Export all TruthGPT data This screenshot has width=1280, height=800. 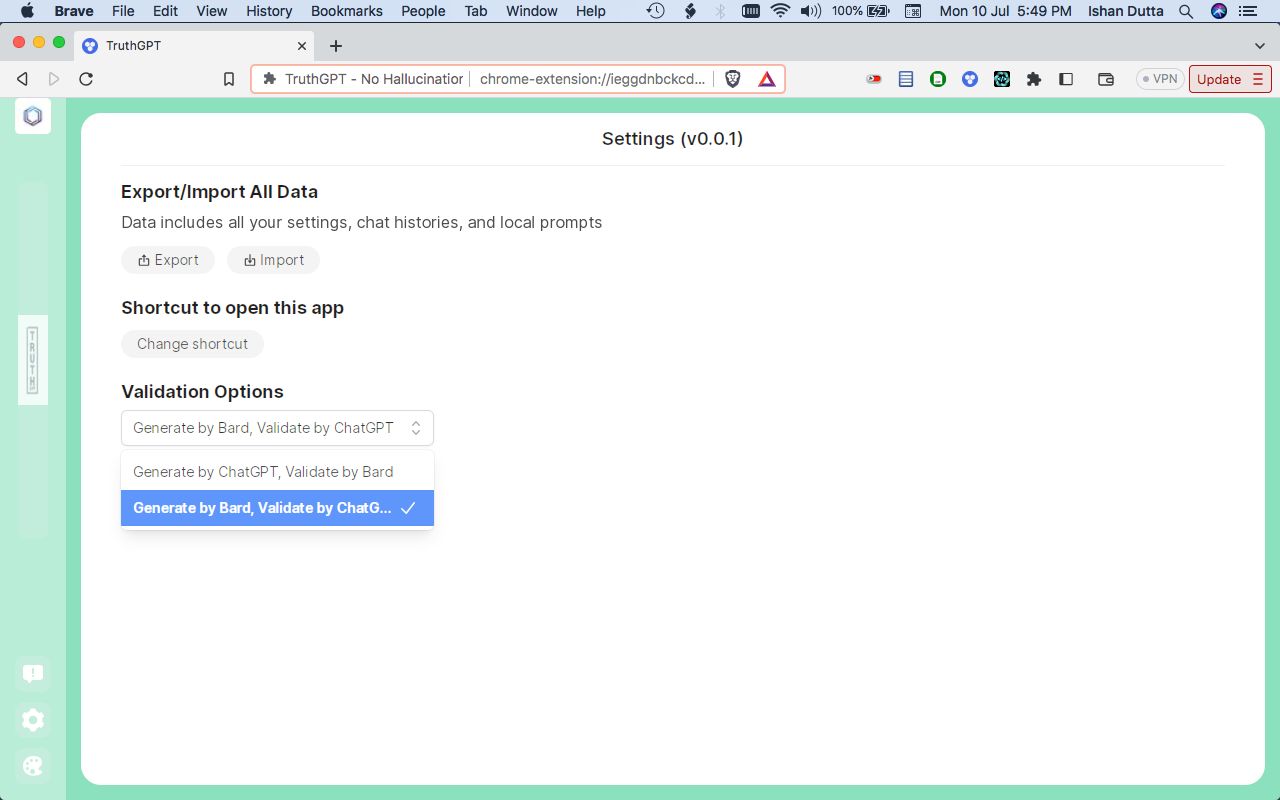coord(167,259)
